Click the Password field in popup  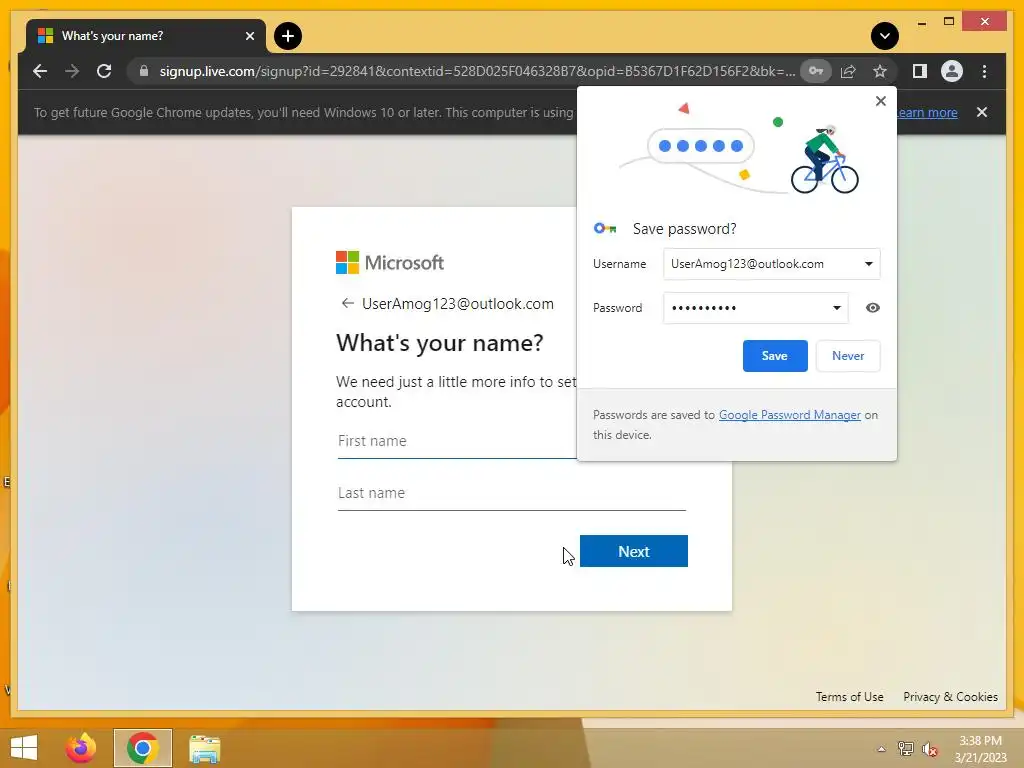756,308
